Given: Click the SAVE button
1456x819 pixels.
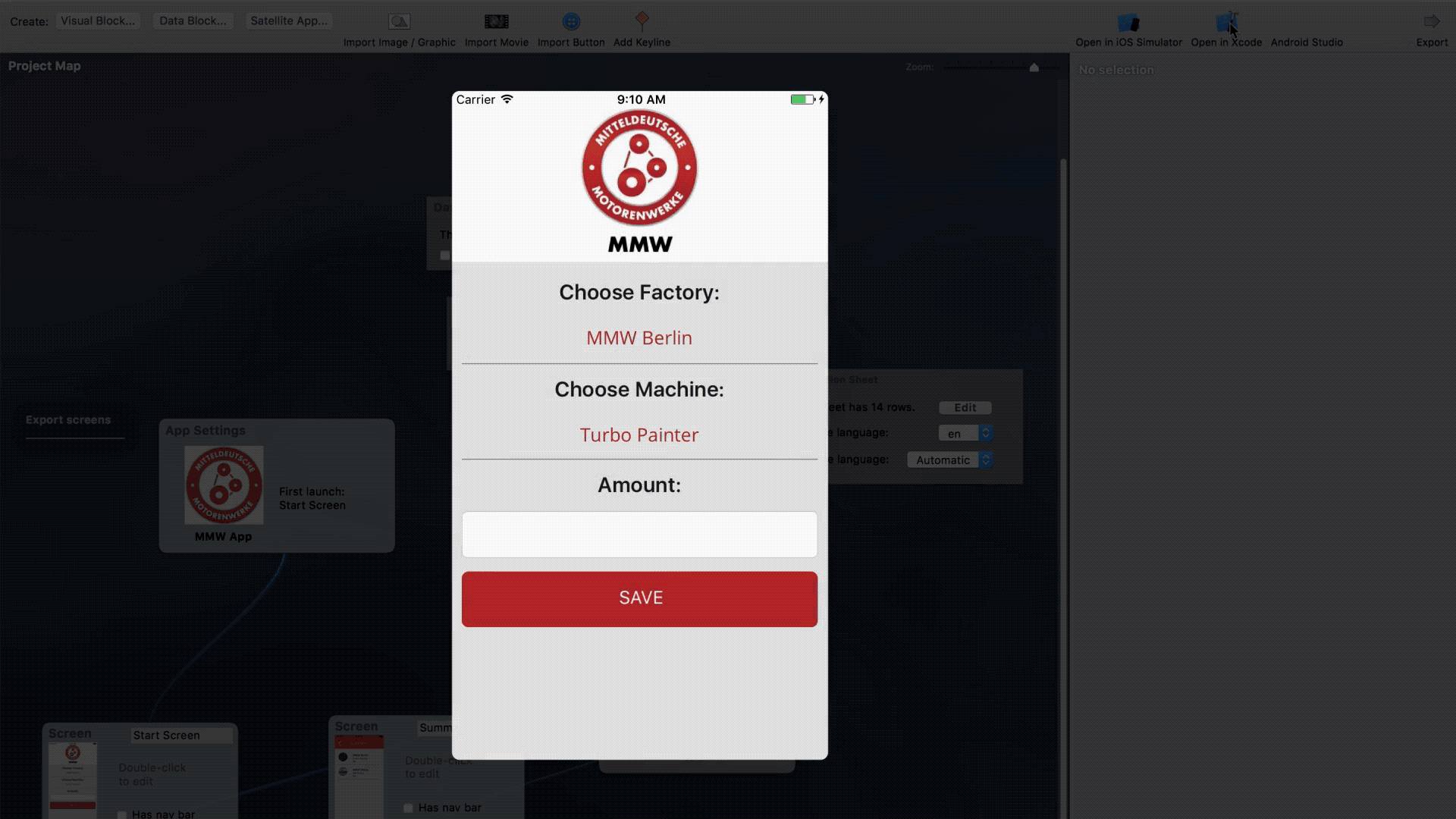Looking at the screenshot, I should pos(639,598).
